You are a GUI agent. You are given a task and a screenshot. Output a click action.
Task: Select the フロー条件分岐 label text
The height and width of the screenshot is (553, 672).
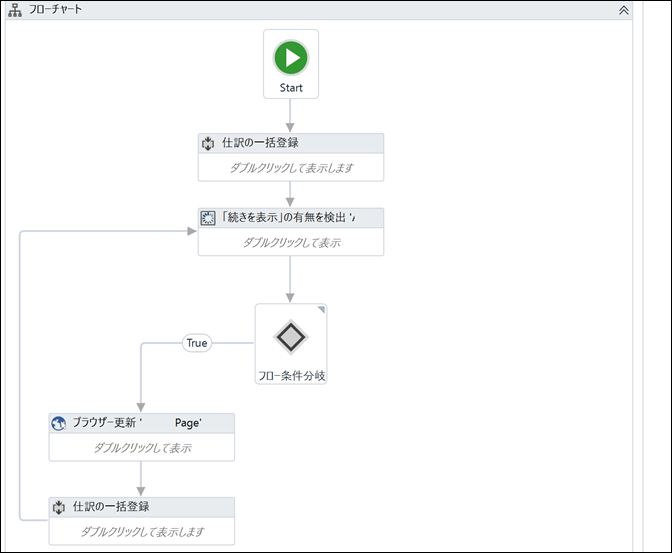coord(291,376)
